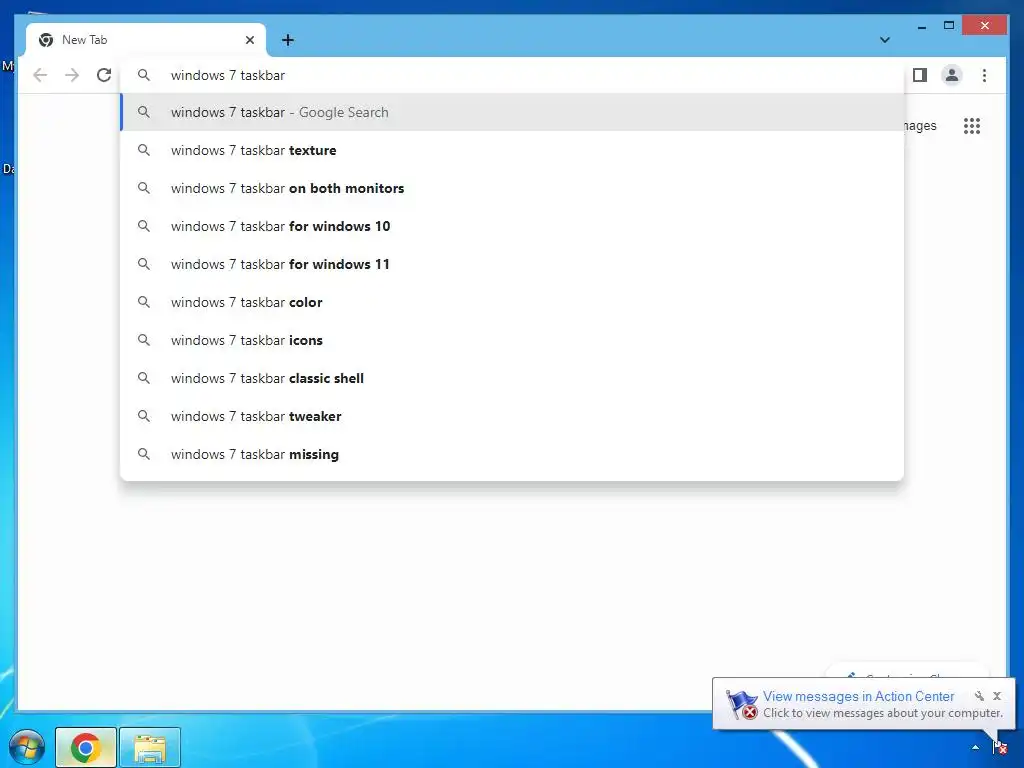Select suggestion 'windows 7 taskbar for windows 11'
This screenshot has height=768, width=1024.
click(512, 264)
